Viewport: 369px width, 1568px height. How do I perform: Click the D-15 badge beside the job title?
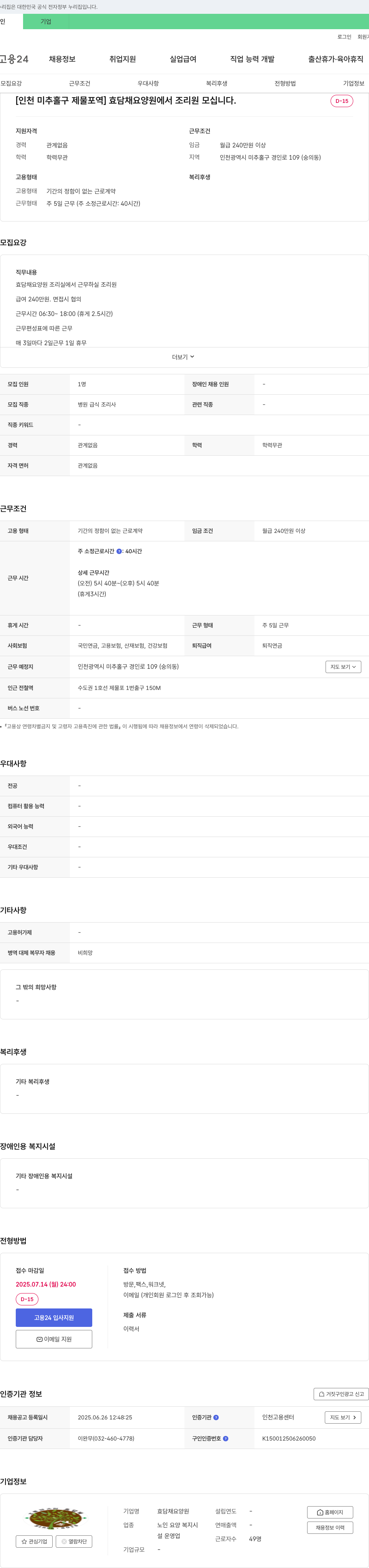342,101
